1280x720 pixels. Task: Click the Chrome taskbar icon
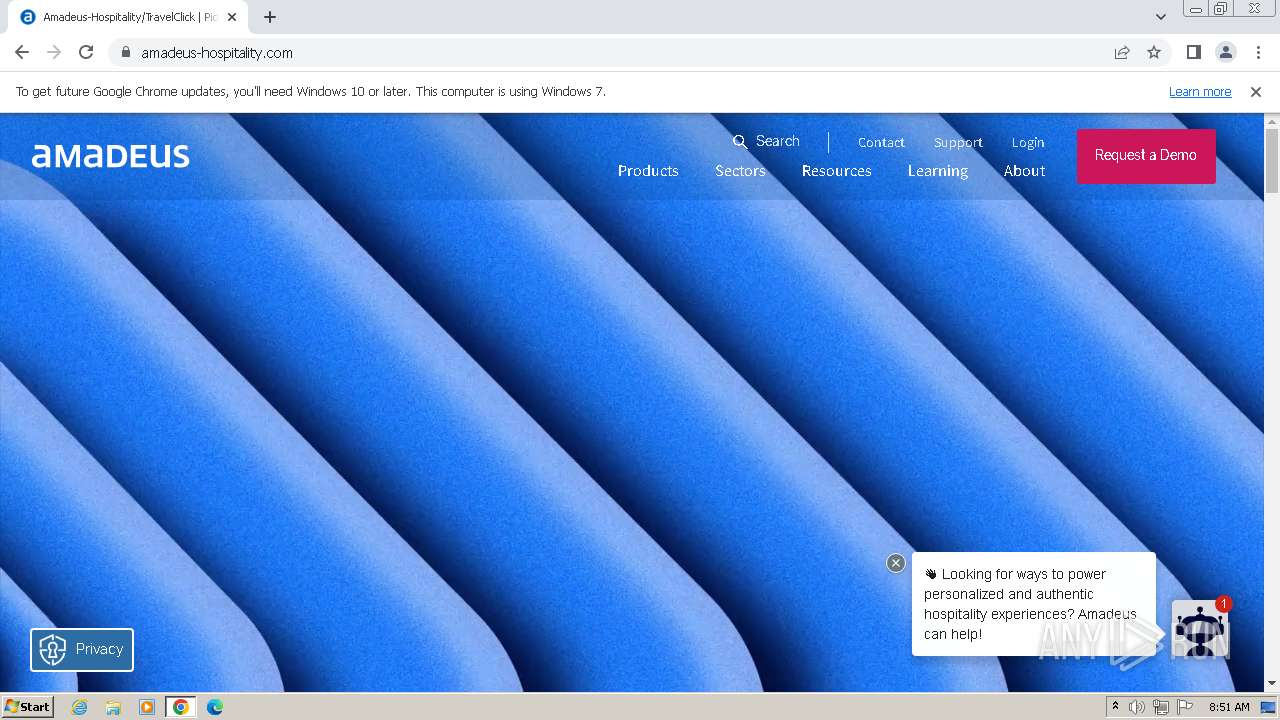tap(181, 707)
